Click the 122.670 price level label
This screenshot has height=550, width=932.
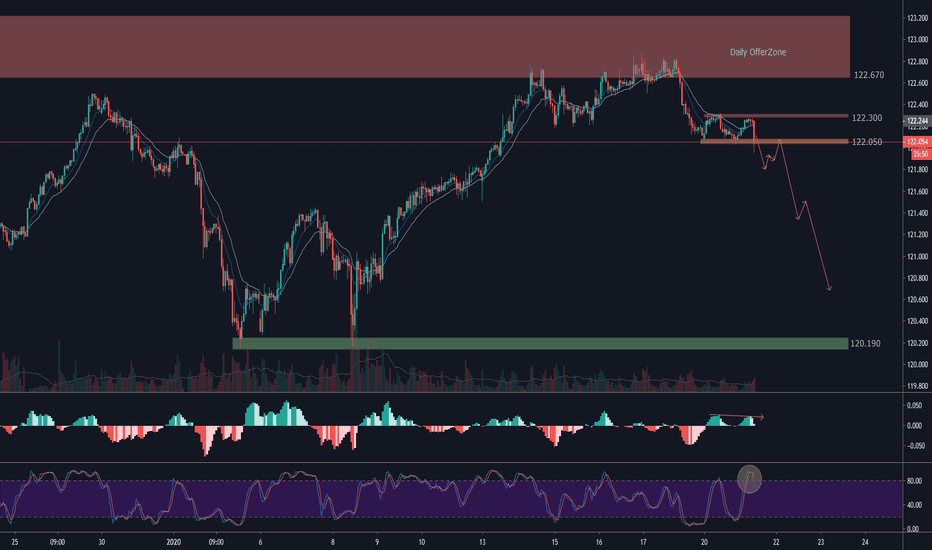coord(866,76)
